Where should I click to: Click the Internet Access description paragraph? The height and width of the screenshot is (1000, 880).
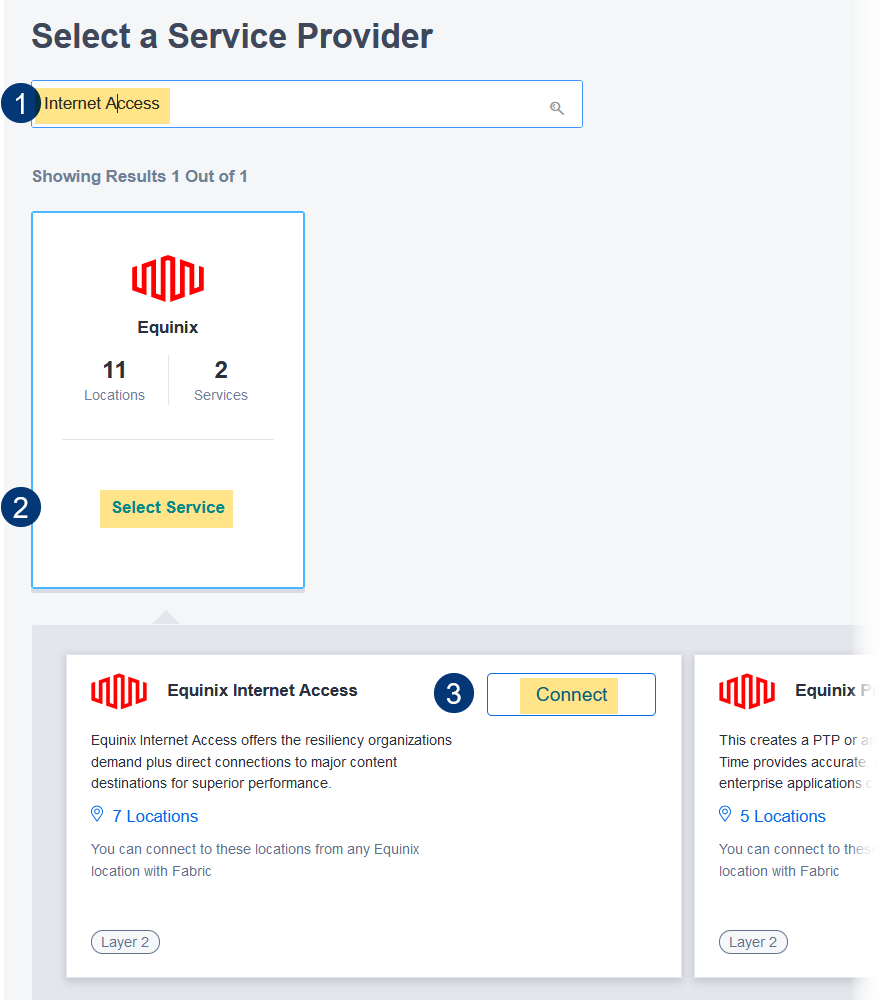[271, 761]
